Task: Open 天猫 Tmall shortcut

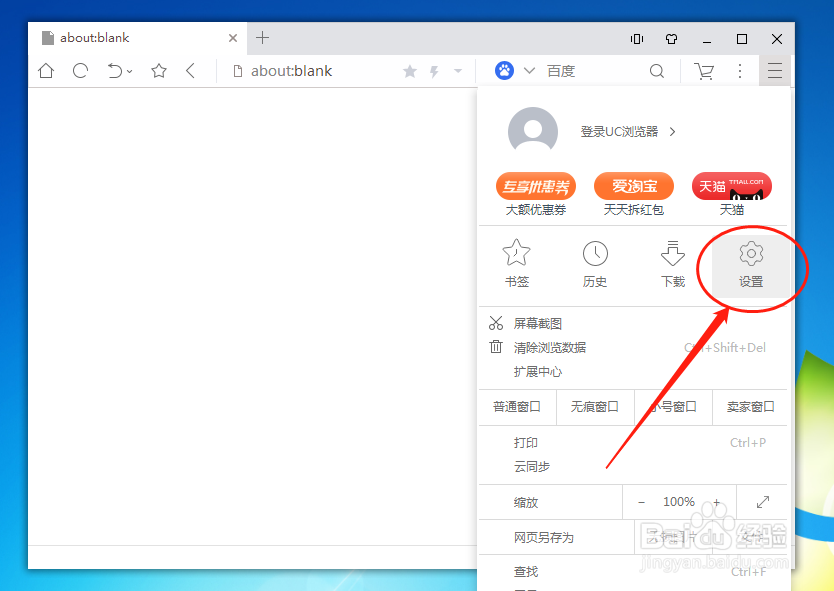Action: click(731, 194)
